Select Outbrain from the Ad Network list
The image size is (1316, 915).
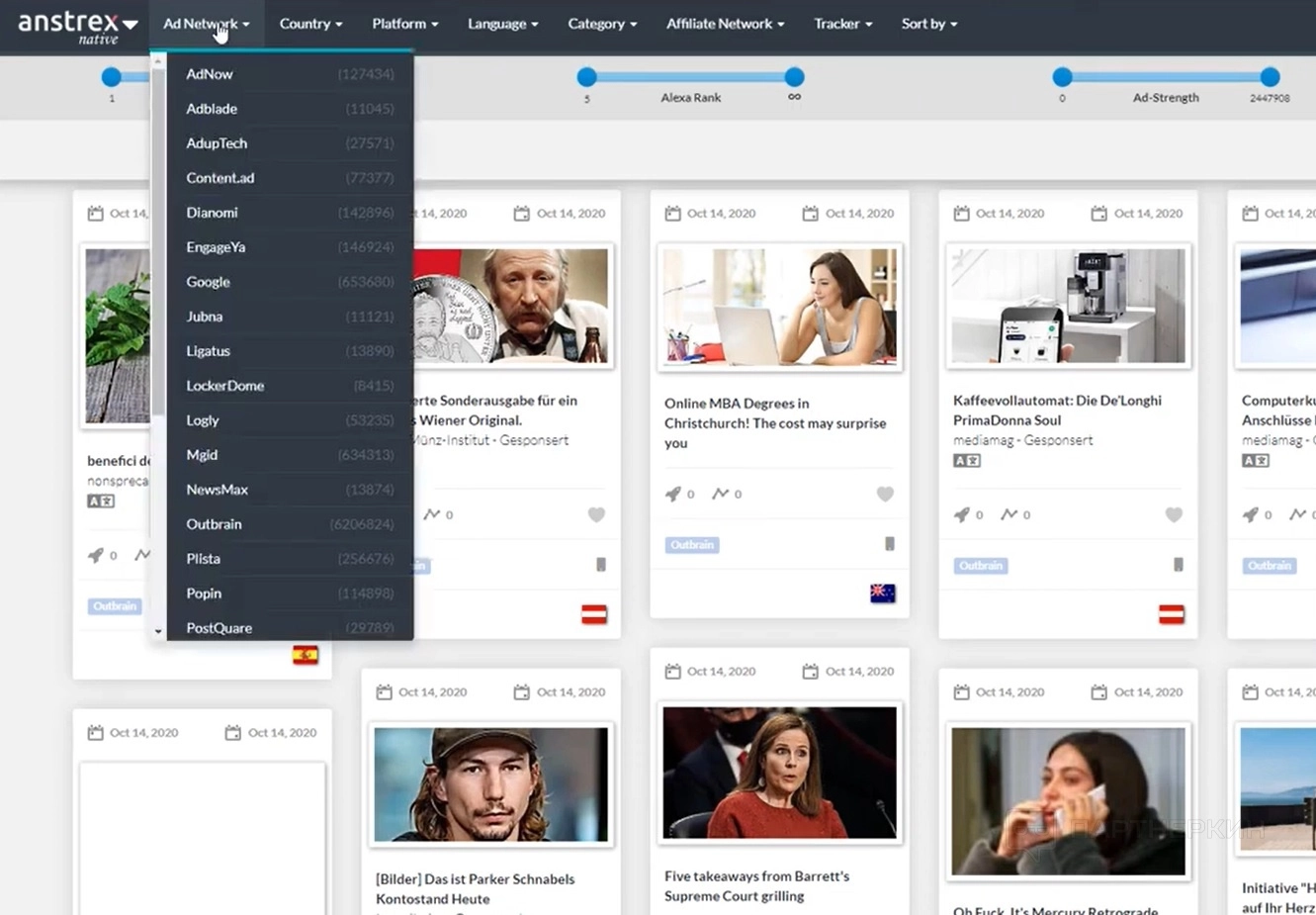point(214,524)
